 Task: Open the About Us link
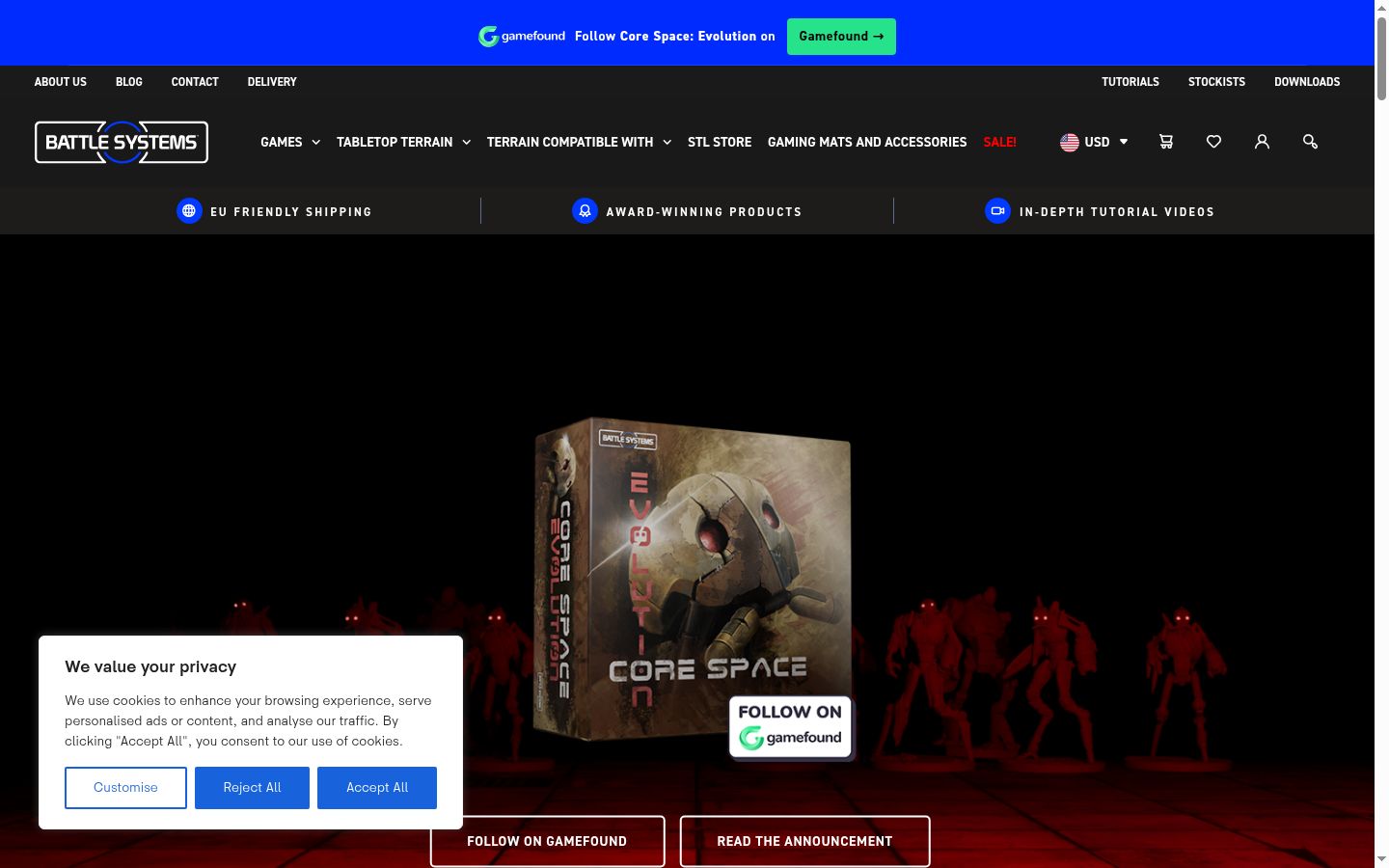coord(61,82)
